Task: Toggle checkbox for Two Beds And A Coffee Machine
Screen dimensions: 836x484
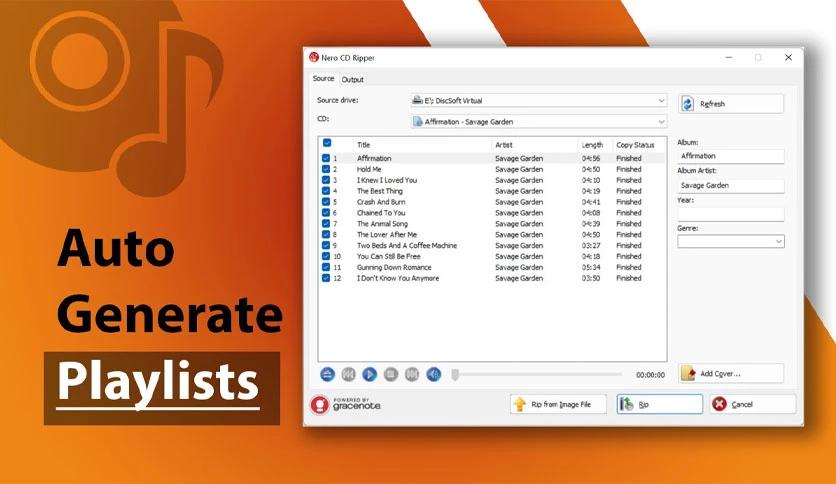Action: (x=326, y=246)
